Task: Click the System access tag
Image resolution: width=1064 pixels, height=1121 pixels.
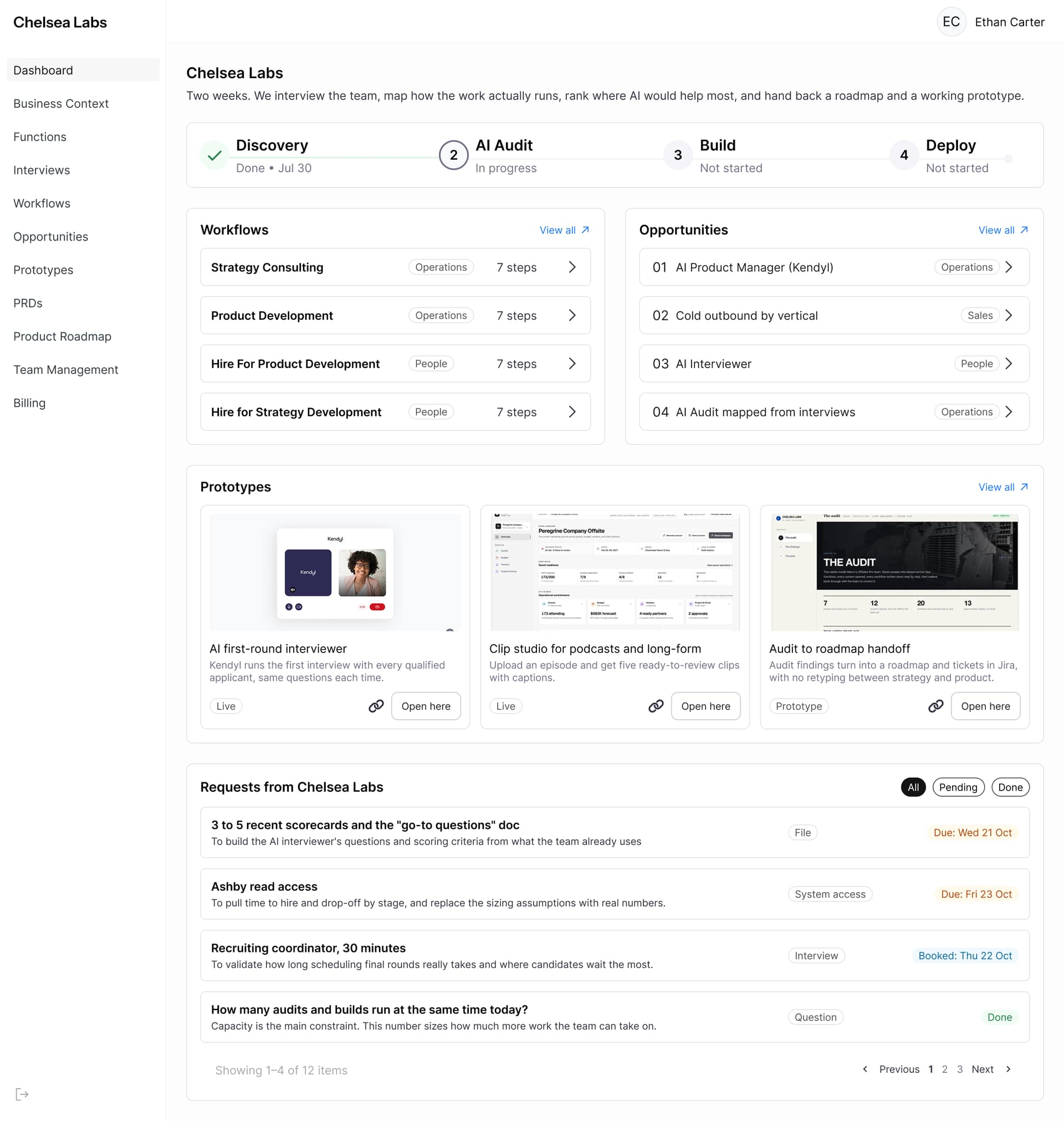Action: [x=830, y=894]
